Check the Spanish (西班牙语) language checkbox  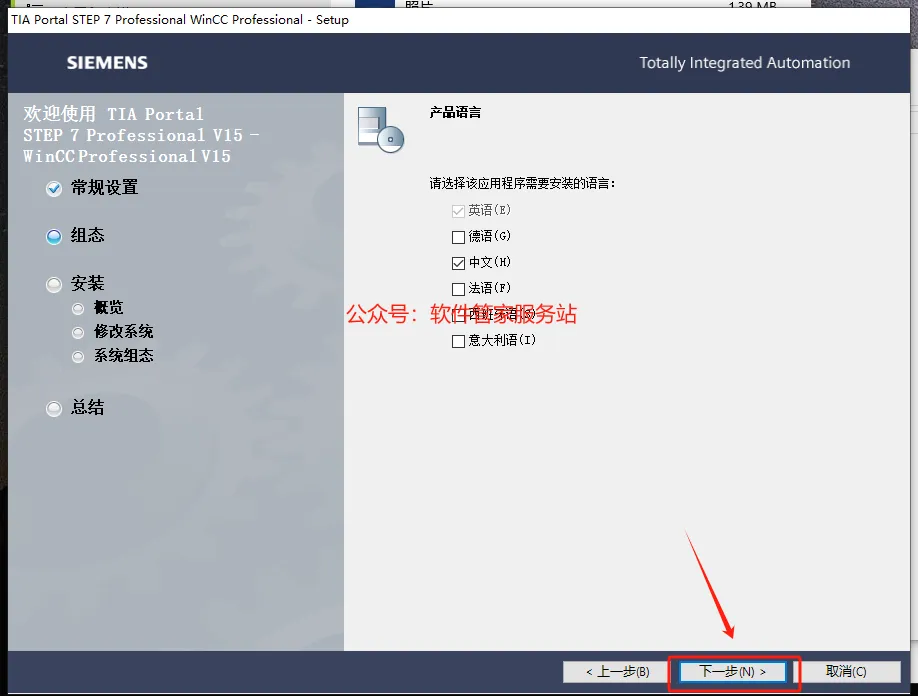(458, 315)
